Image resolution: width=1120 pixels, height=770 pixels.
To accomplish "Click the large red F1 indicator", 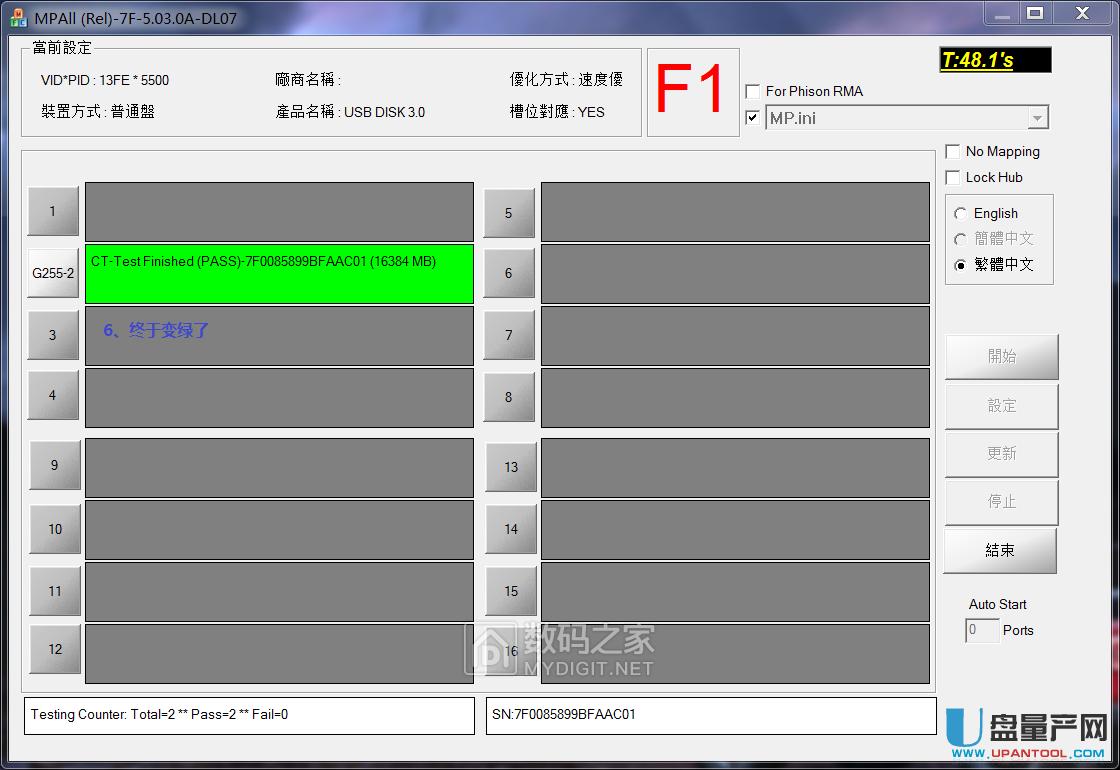I will (x=692, y=91).
